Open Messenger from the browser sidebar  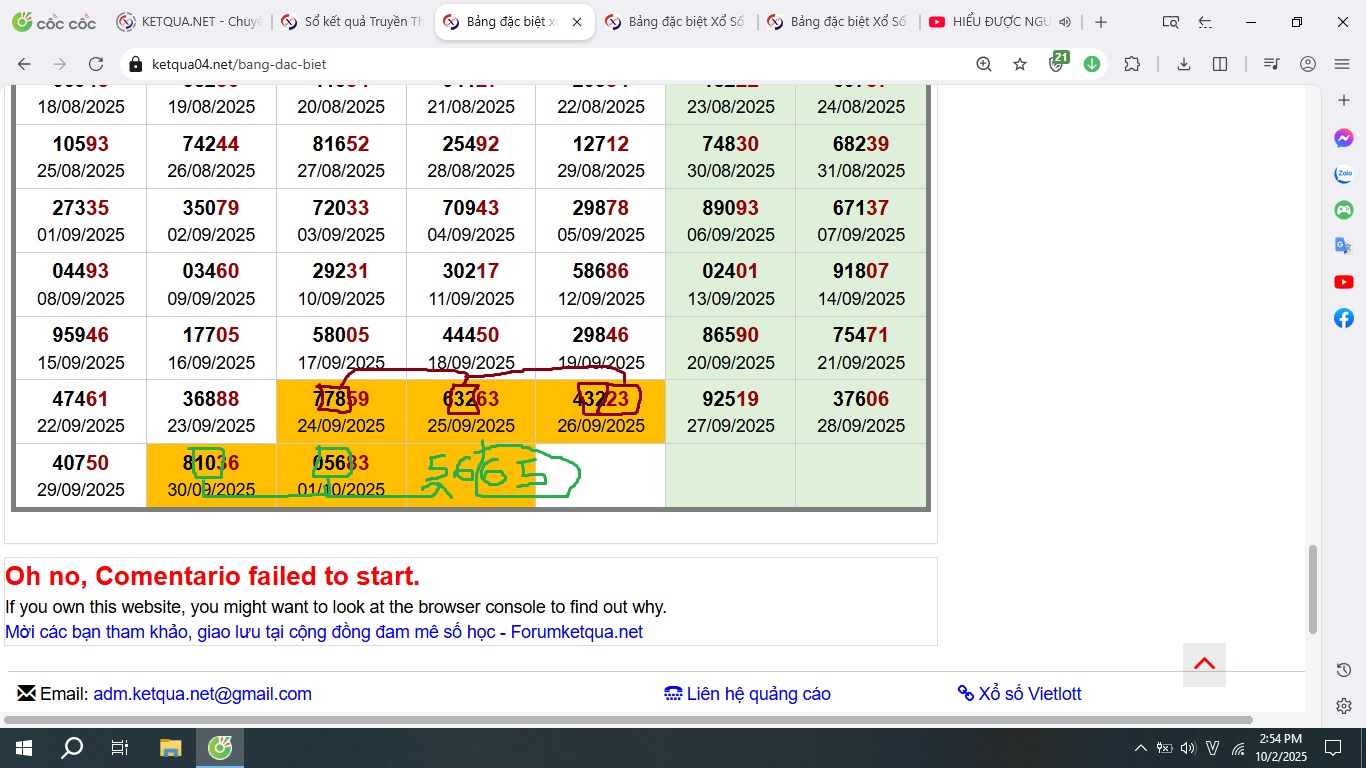[1344, 138]
